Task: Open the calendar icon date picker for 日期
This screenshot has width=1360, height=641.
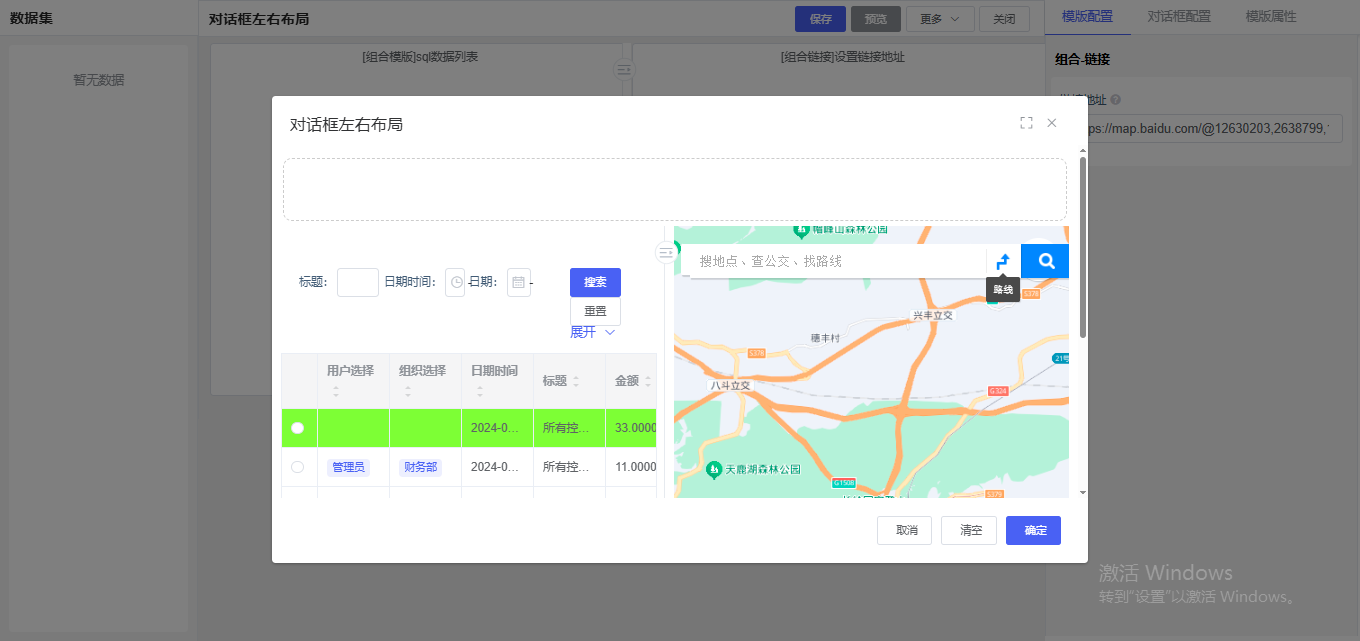Action: pyautogui.click(x=518, y=283)
